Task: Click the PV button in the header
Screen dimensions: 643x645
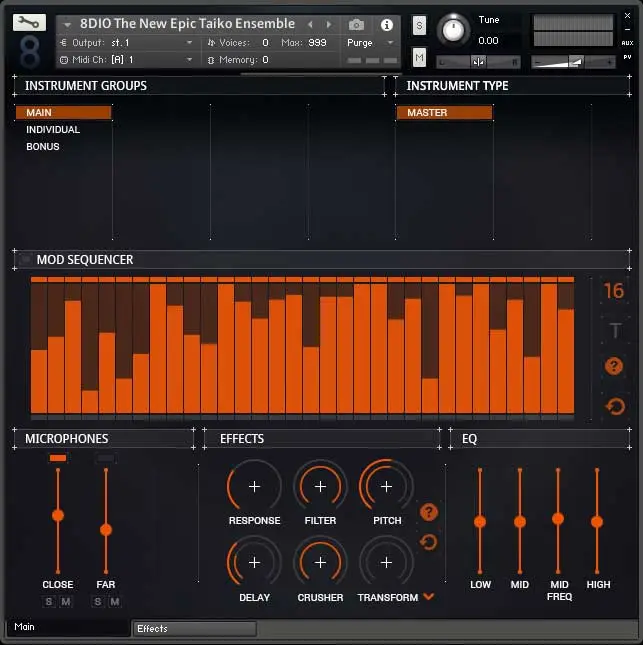Action: click(x=627, y=57)
